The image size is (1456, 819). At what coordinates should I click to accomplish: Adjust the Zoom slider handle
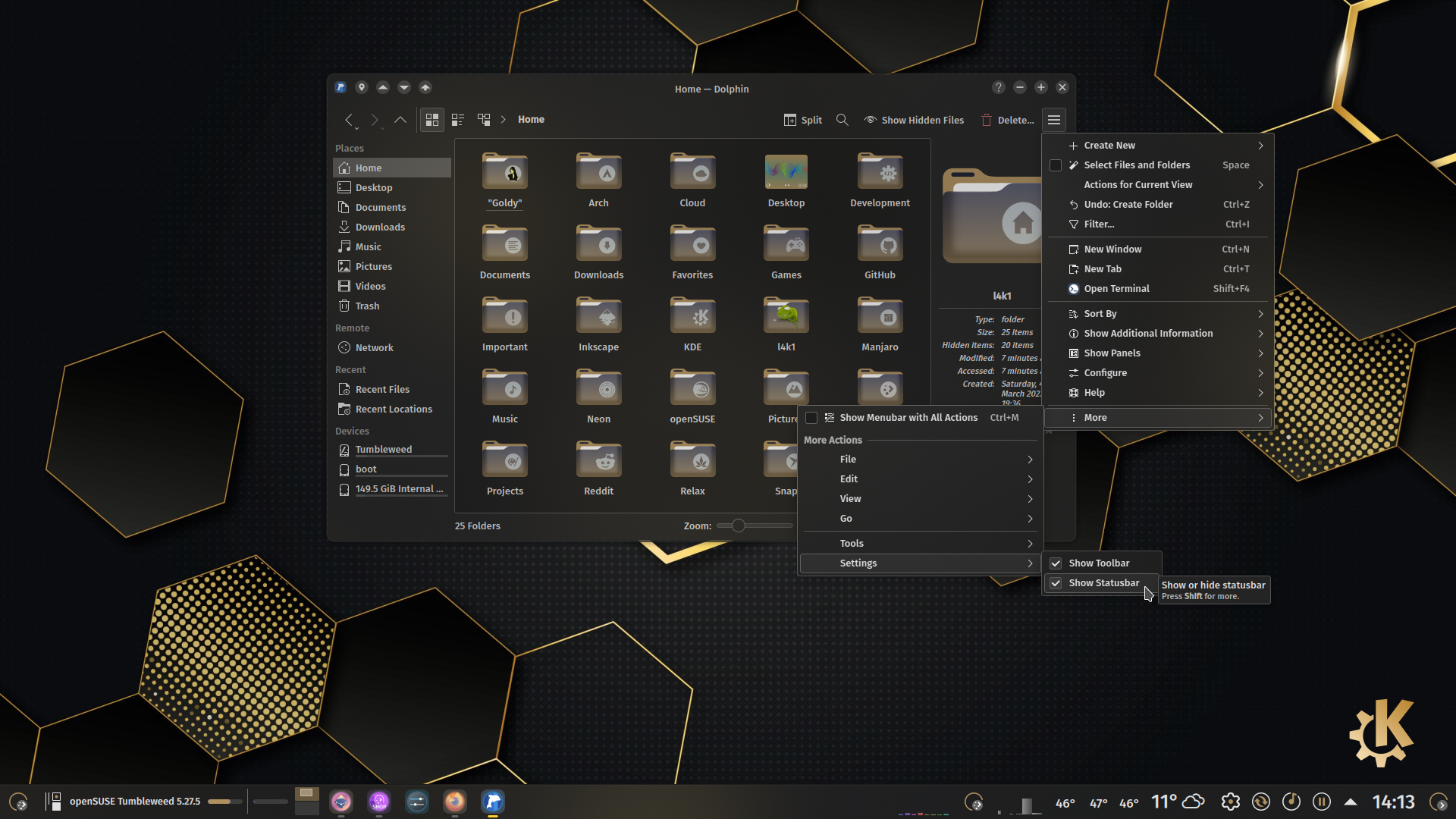738,526
